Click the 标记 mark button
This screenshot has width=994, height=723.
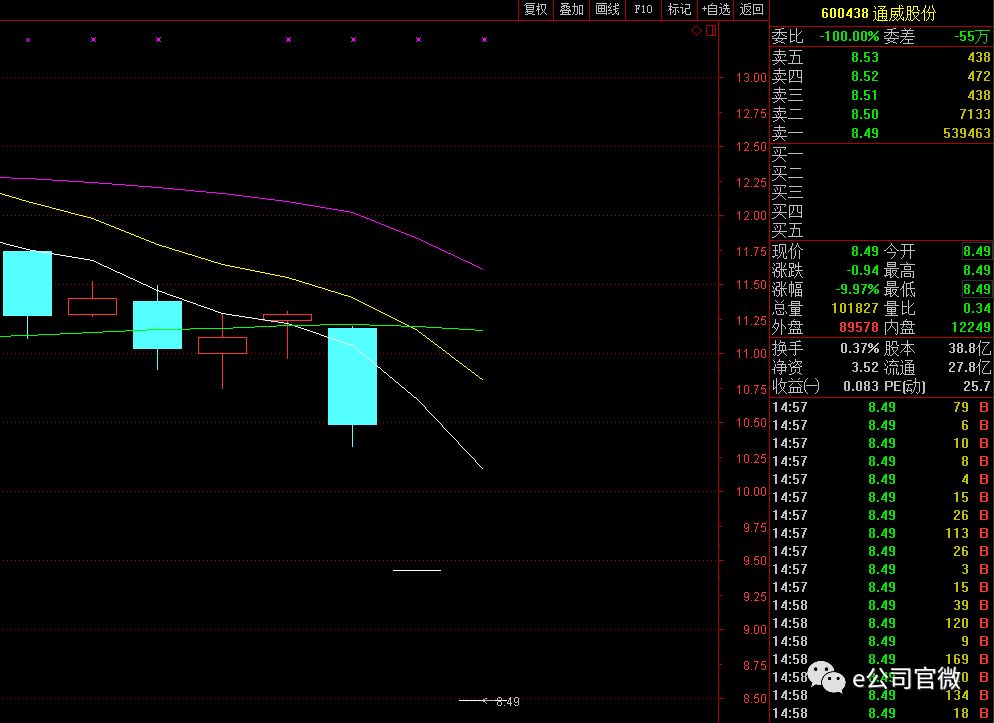(x=679, y=9)
